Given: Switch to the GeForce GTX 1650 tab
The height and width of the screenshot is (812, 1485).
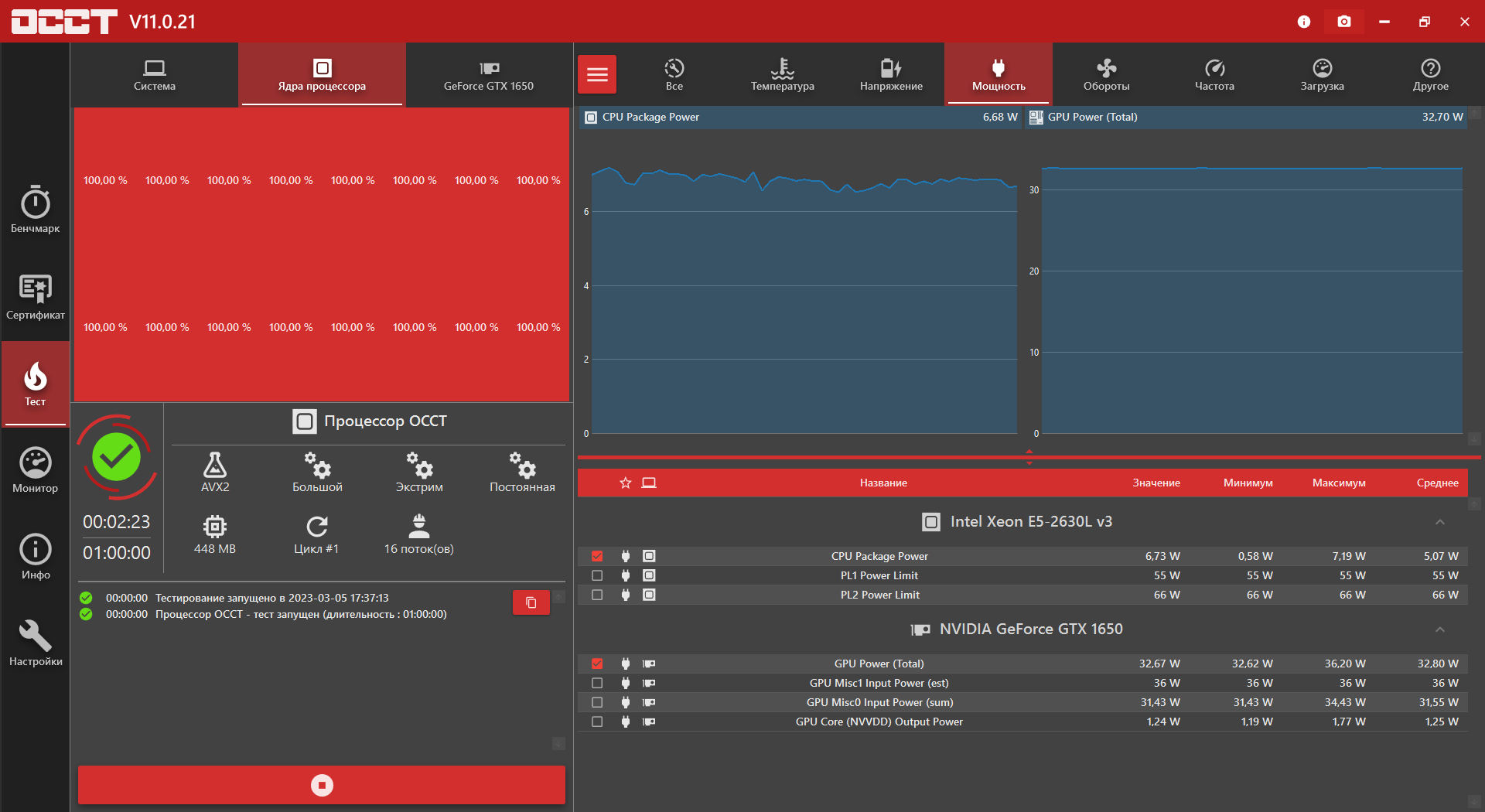Looking at the screenshot, I should 489,75.
